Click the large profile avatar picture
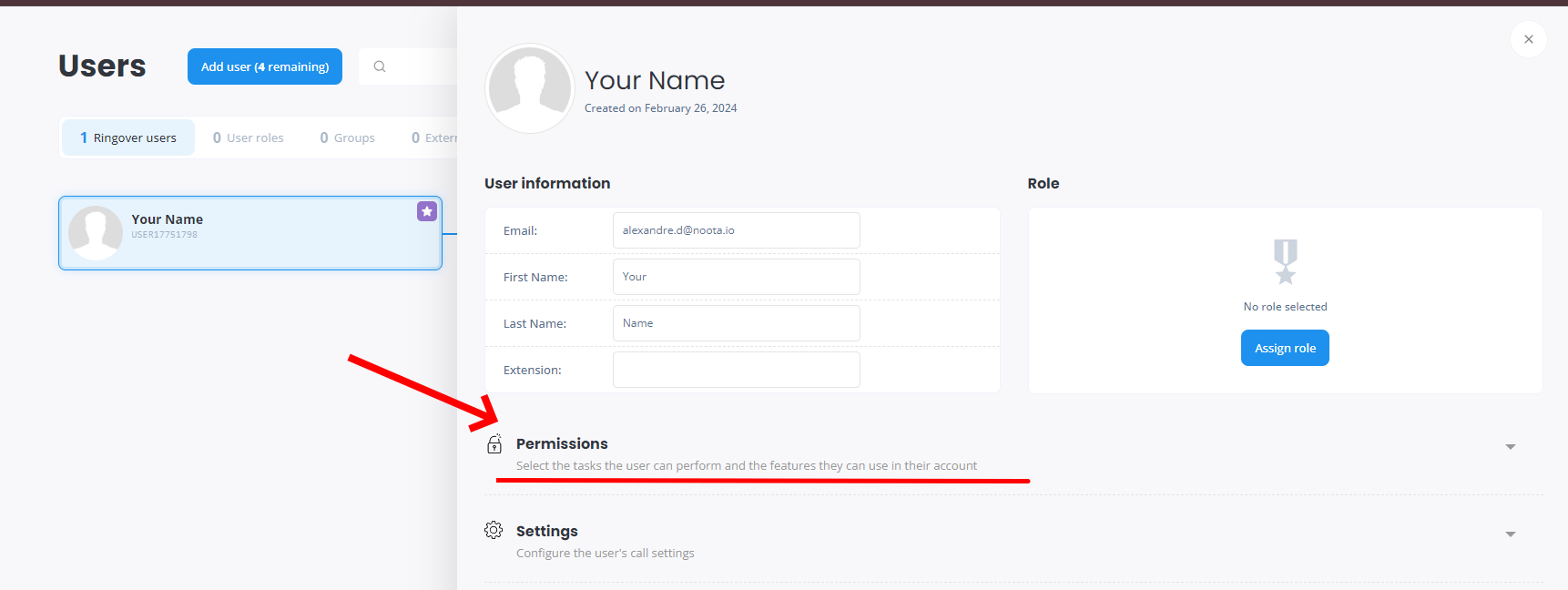 530,88
